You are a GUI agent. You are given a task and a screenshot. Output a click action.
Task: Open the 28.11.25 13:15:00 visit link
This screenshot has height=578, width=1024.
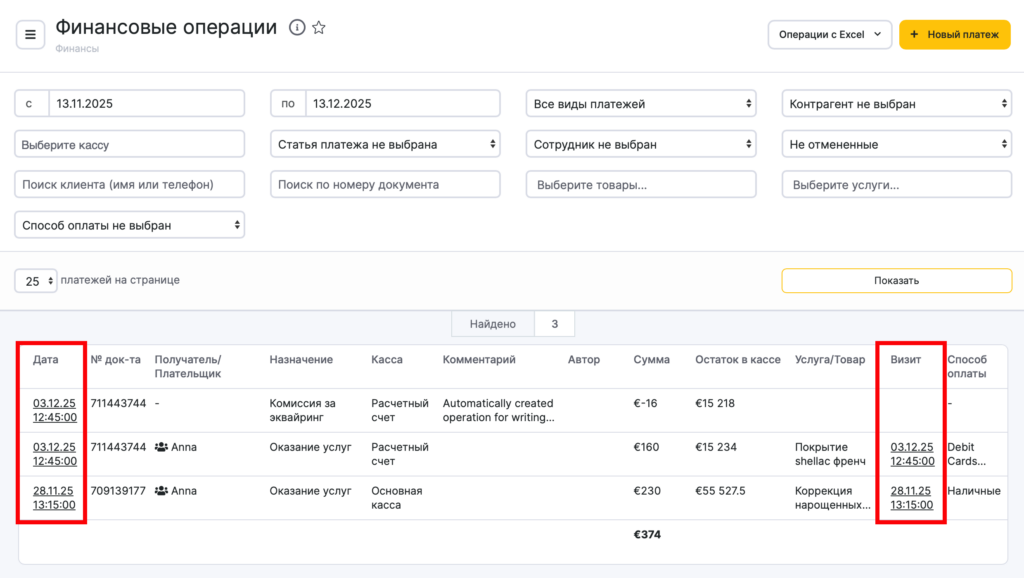coord(912,498)
